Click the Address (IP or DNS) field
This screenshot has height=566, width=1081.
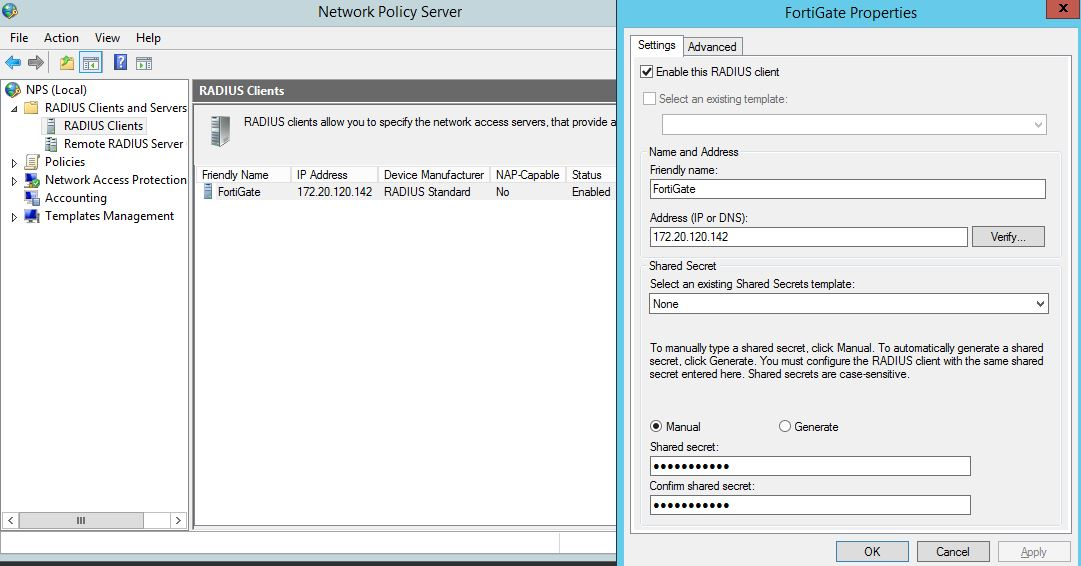[x=808, y=236]
